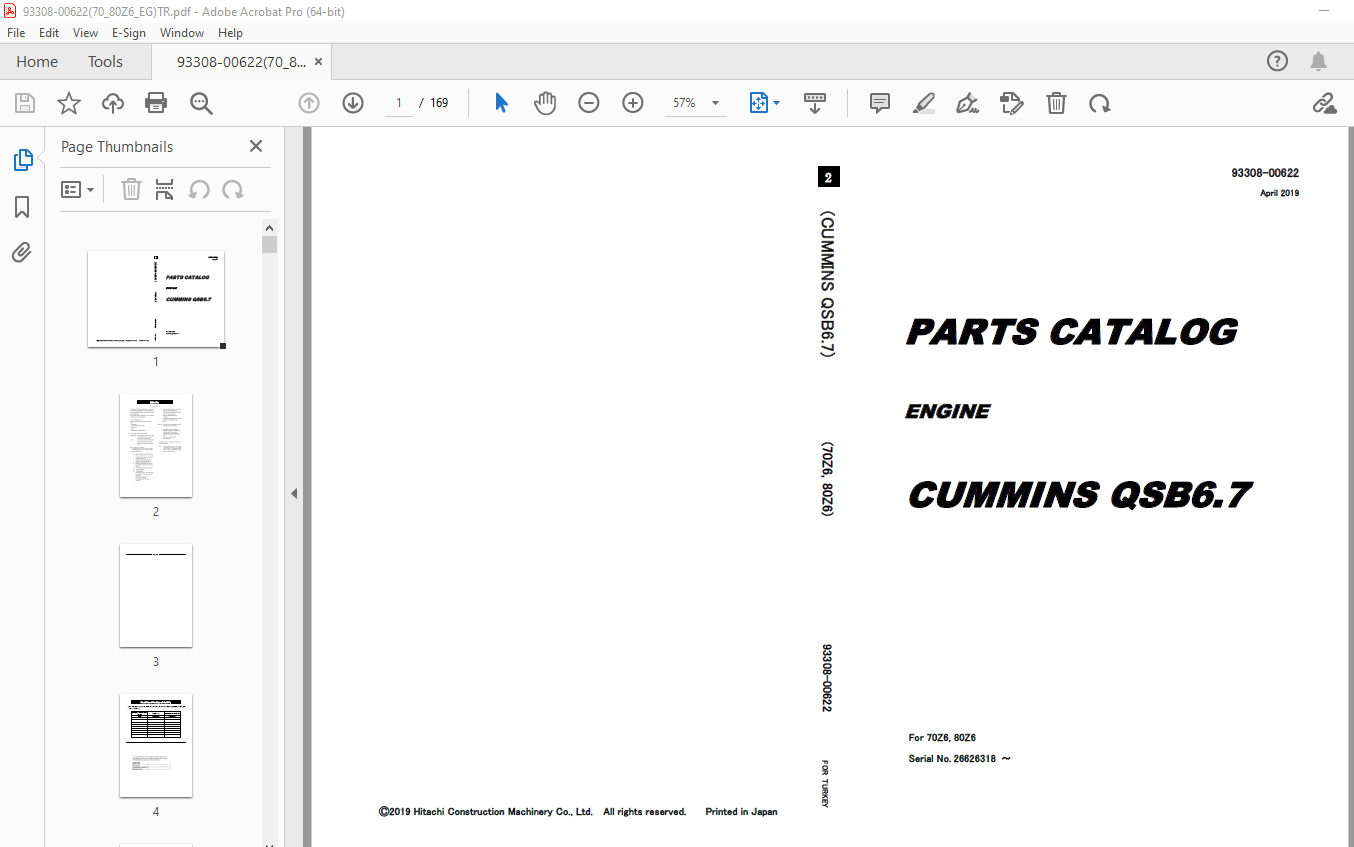Viewport: 1354px width, 847px height.
Task: Share link icon at toolbar end
Action: 1325,103
